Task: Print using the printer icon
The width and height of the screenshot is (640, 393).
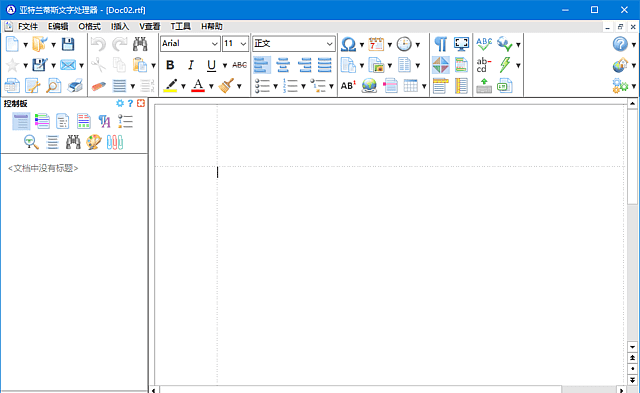Action: point(75,86)
